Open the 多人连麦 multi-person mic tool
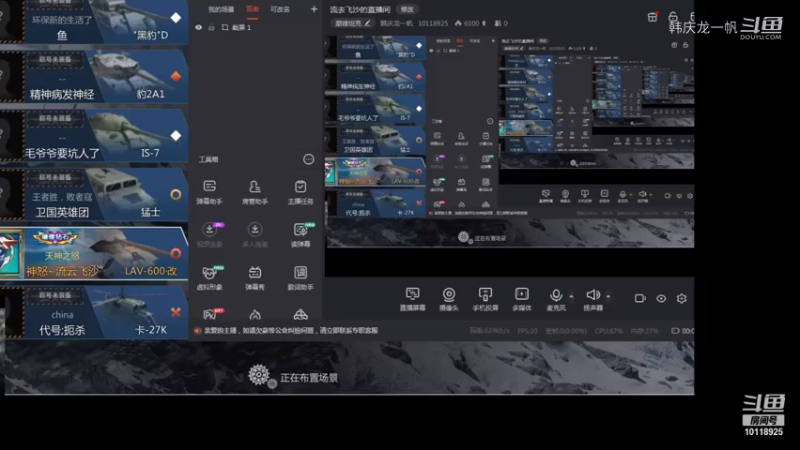The image size is (800, 450). pyautogui.click(x=255, y=235)
